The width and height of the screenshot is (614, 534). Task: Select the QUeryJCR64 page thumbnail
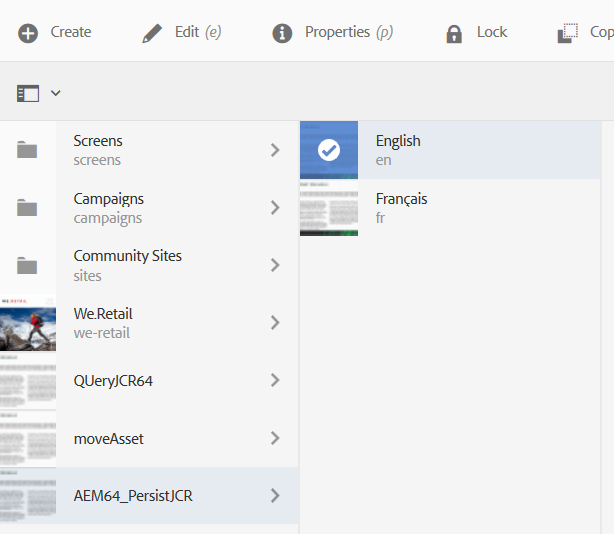click(27, 380)
